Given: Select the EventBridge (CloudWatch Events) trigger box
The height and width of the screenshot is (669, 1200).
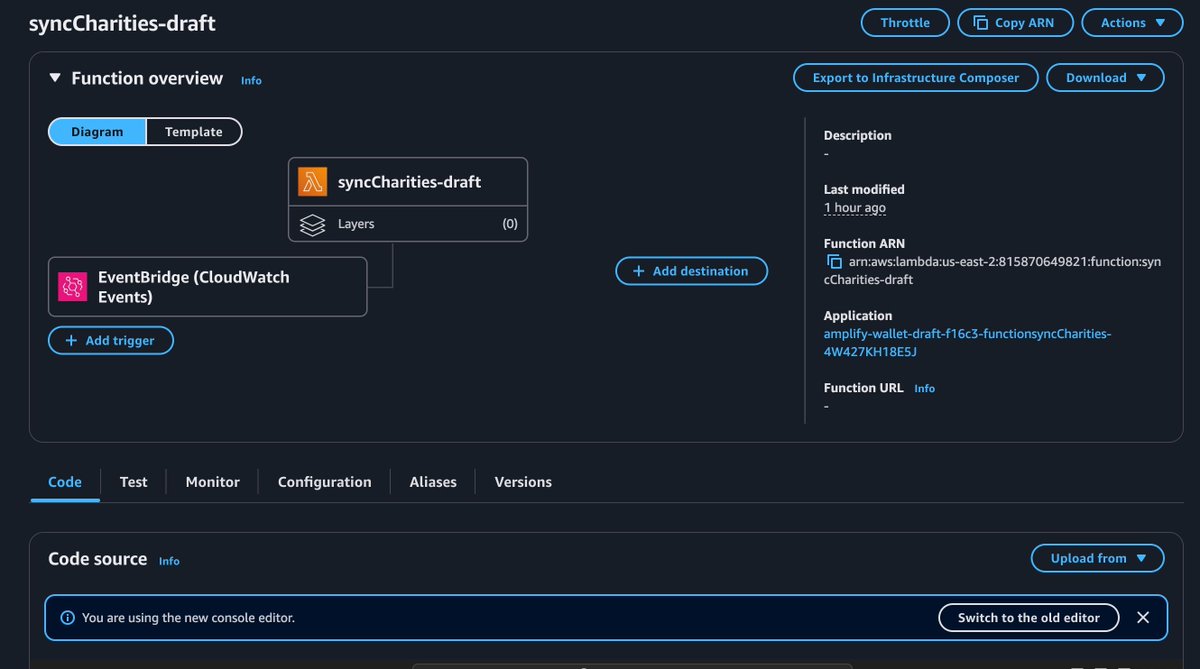Looking at the screenshot, I should pyautogui.click(x=207, y=287).
